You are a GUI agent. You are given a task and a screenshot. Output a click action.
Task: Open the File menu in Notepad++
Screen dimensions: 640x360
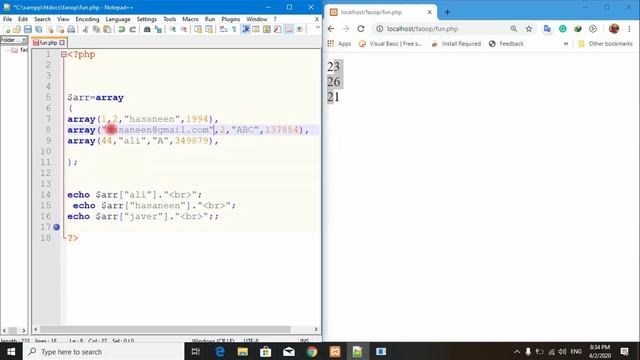(x=7, y=19)
